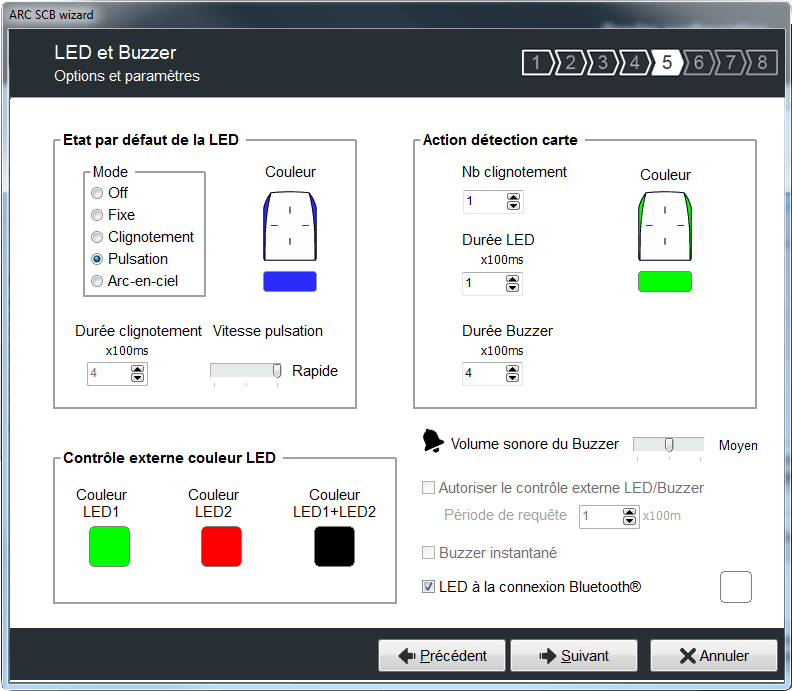Adjust the Volume sonore du Buzzer slider
Image resolution: width=792 pixels, height=691 pixels.
point(669,444)
